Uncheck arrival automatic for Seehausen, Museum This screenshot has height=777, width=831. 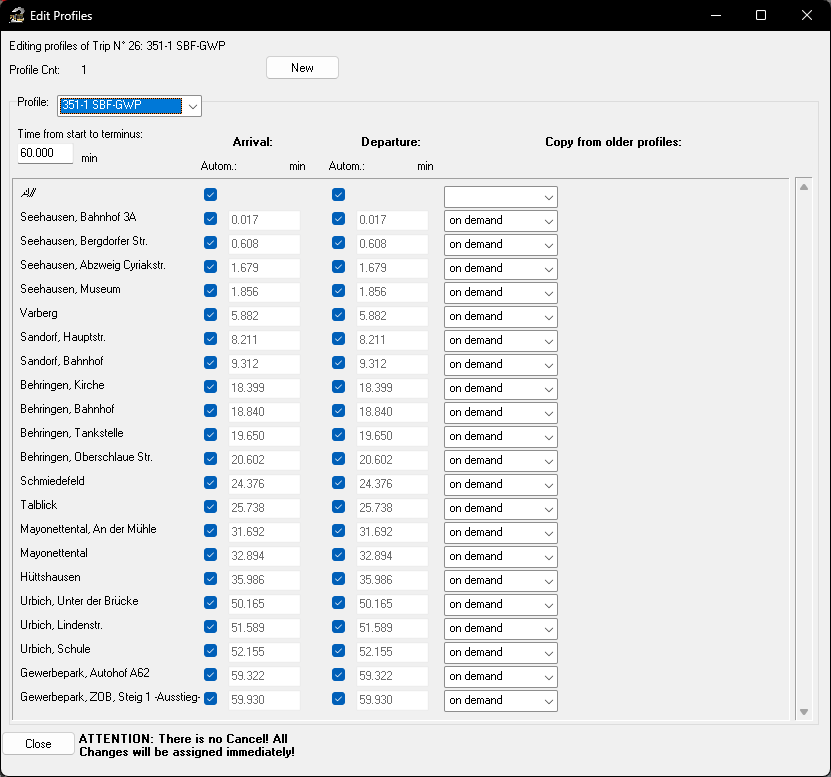[x=210, y=291]
